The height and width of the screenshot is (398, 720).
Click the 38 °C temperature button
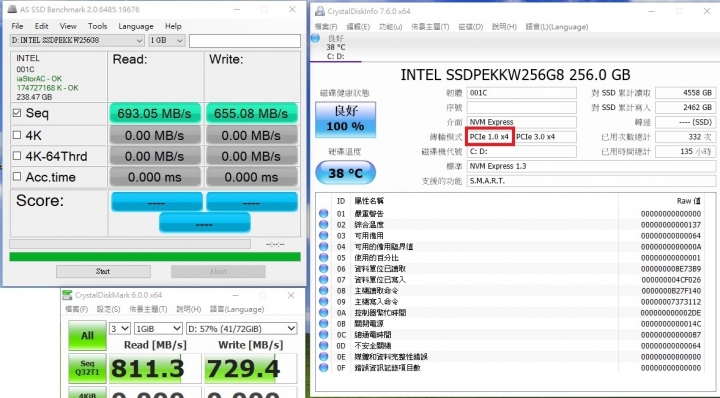pos(345,173)
